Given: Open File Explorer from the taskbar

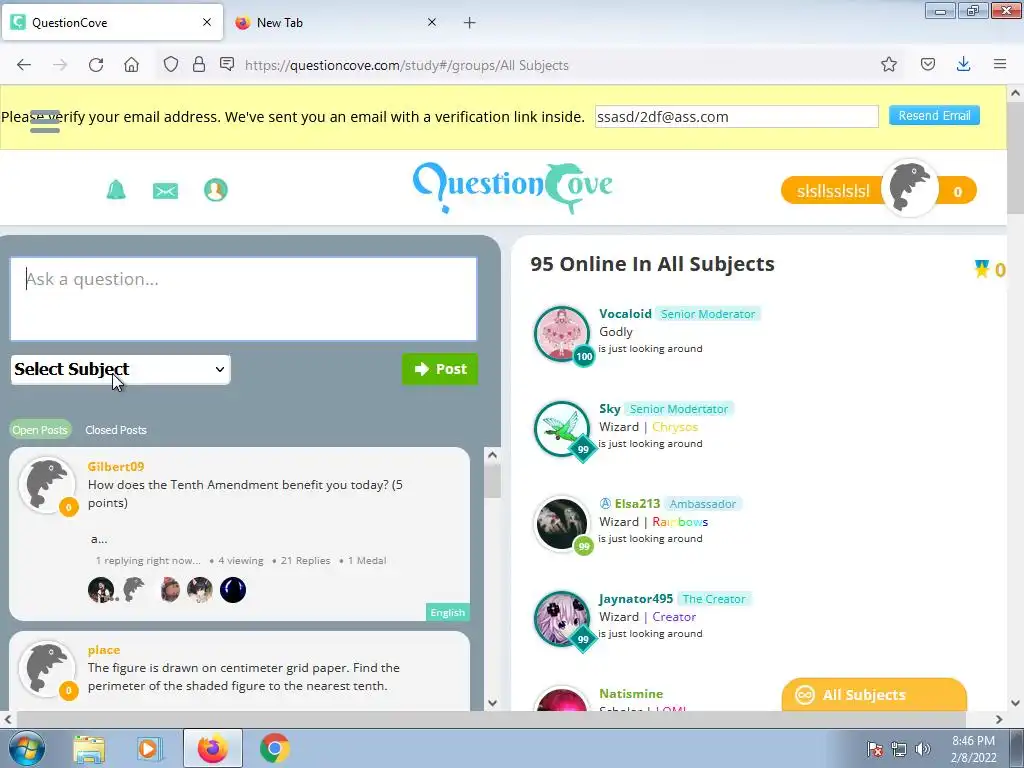Looking at the screenshot, I should pyautogui.click(x=89, y=748).
